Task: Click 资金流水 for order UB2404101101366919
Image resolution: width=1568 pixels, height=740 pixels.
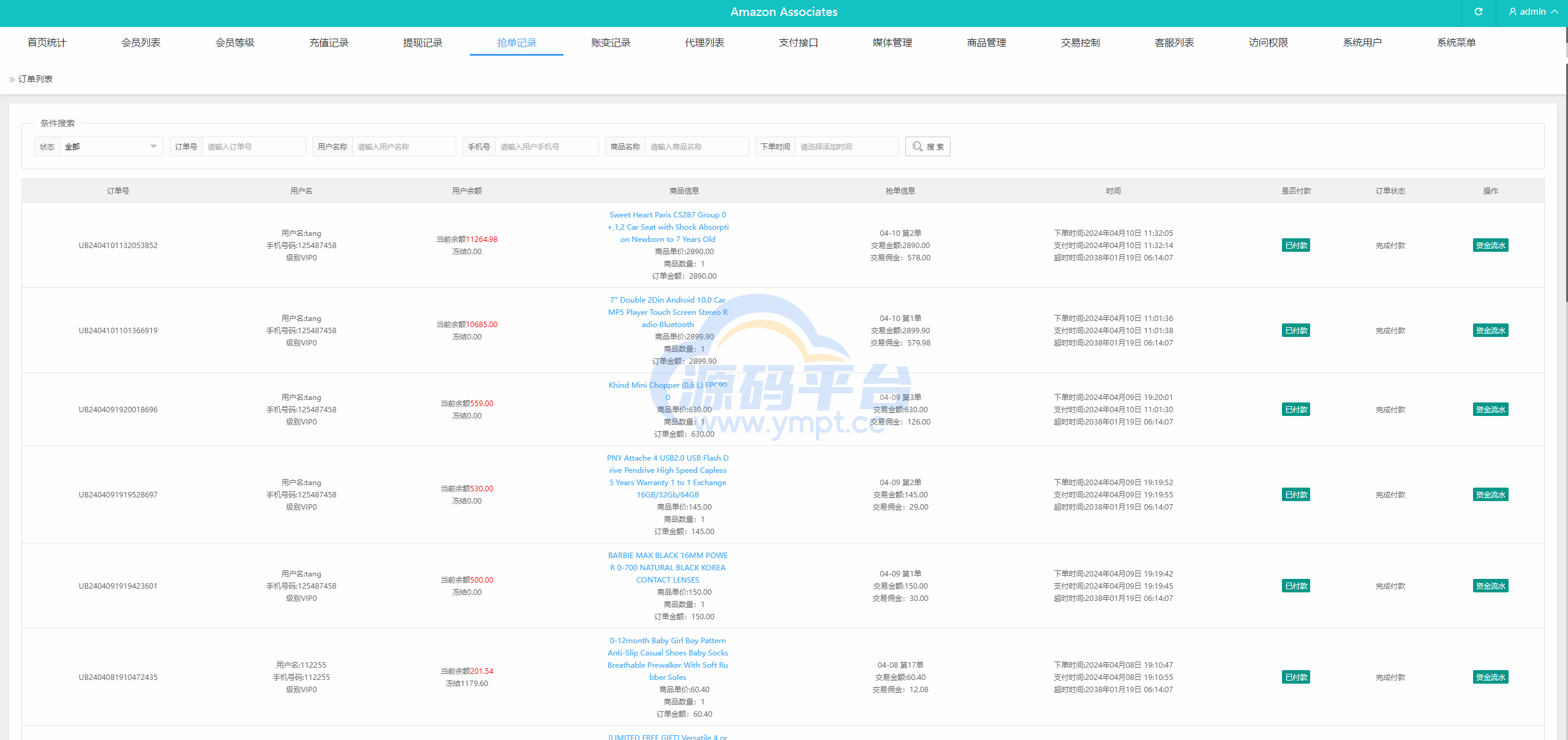Action: coord(1490,330)
